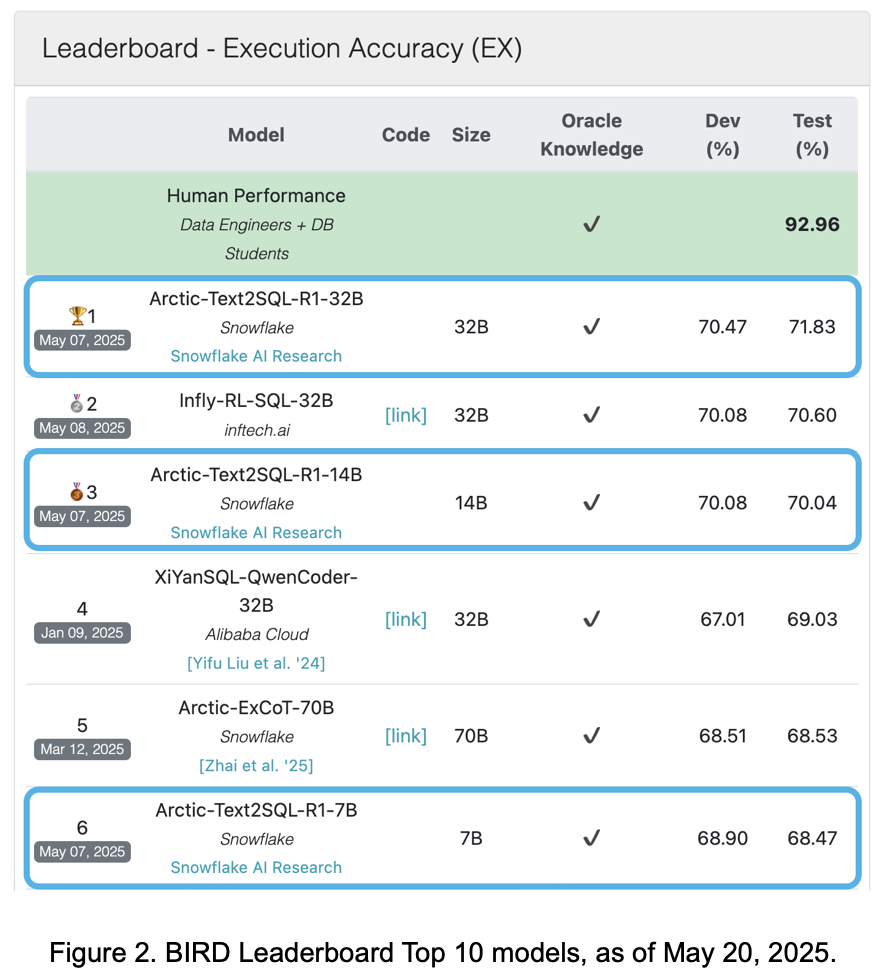888x974 pixels.
Task: Click the checkmark in the Arctic-Text2SQL-R1-7B row
Action: (x=591, y=838)
